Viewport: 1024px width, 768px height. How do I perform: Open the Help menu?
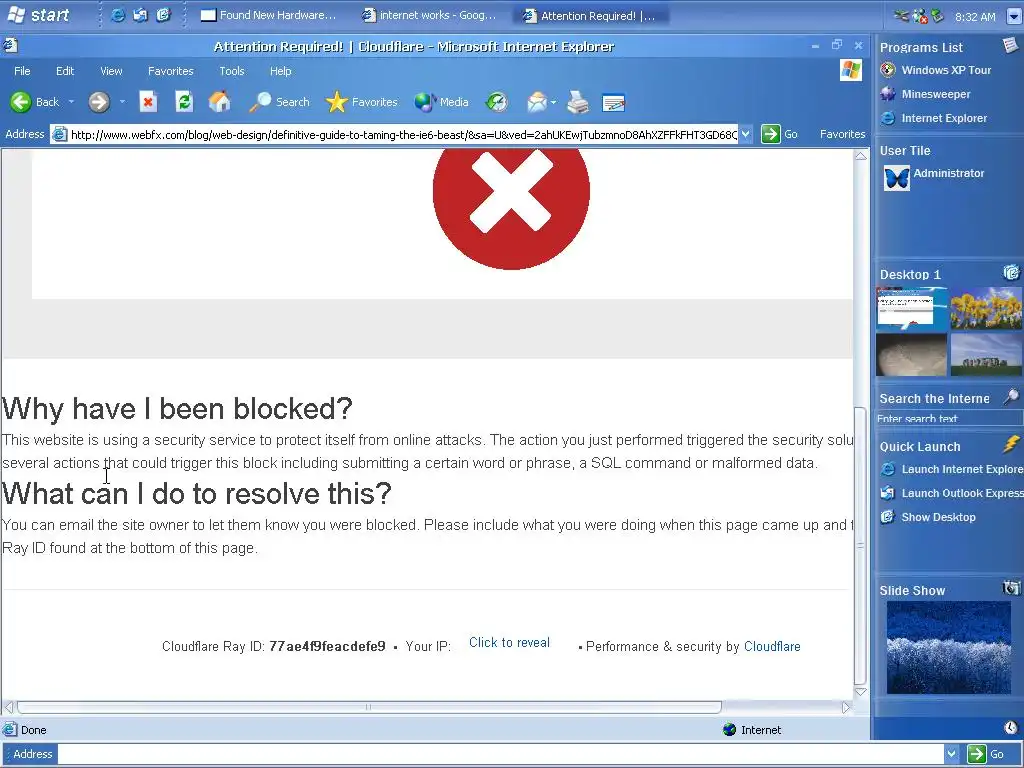281,71
